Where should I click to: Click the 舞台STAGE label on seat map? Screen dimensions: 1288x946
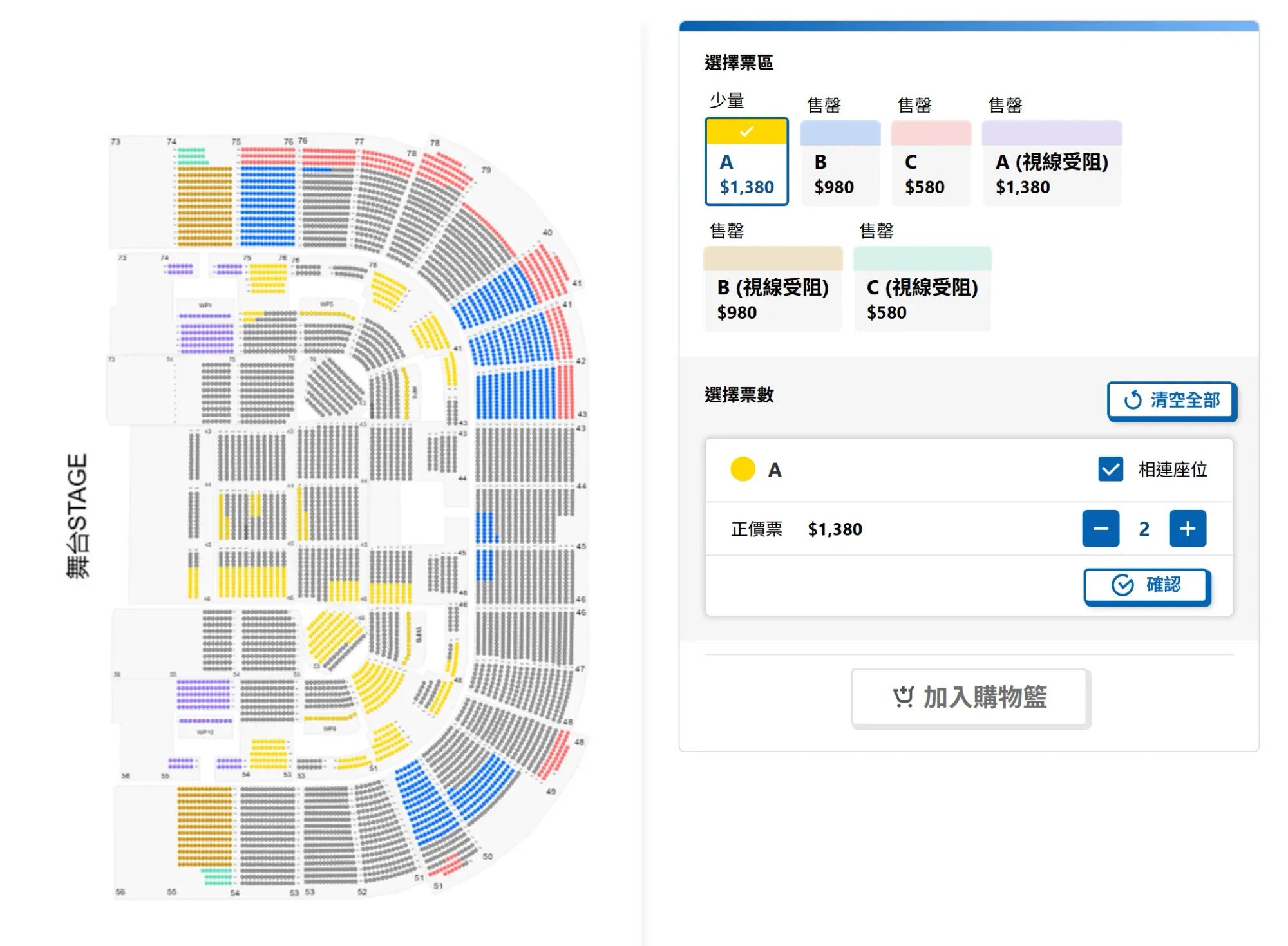click(77, 516)
